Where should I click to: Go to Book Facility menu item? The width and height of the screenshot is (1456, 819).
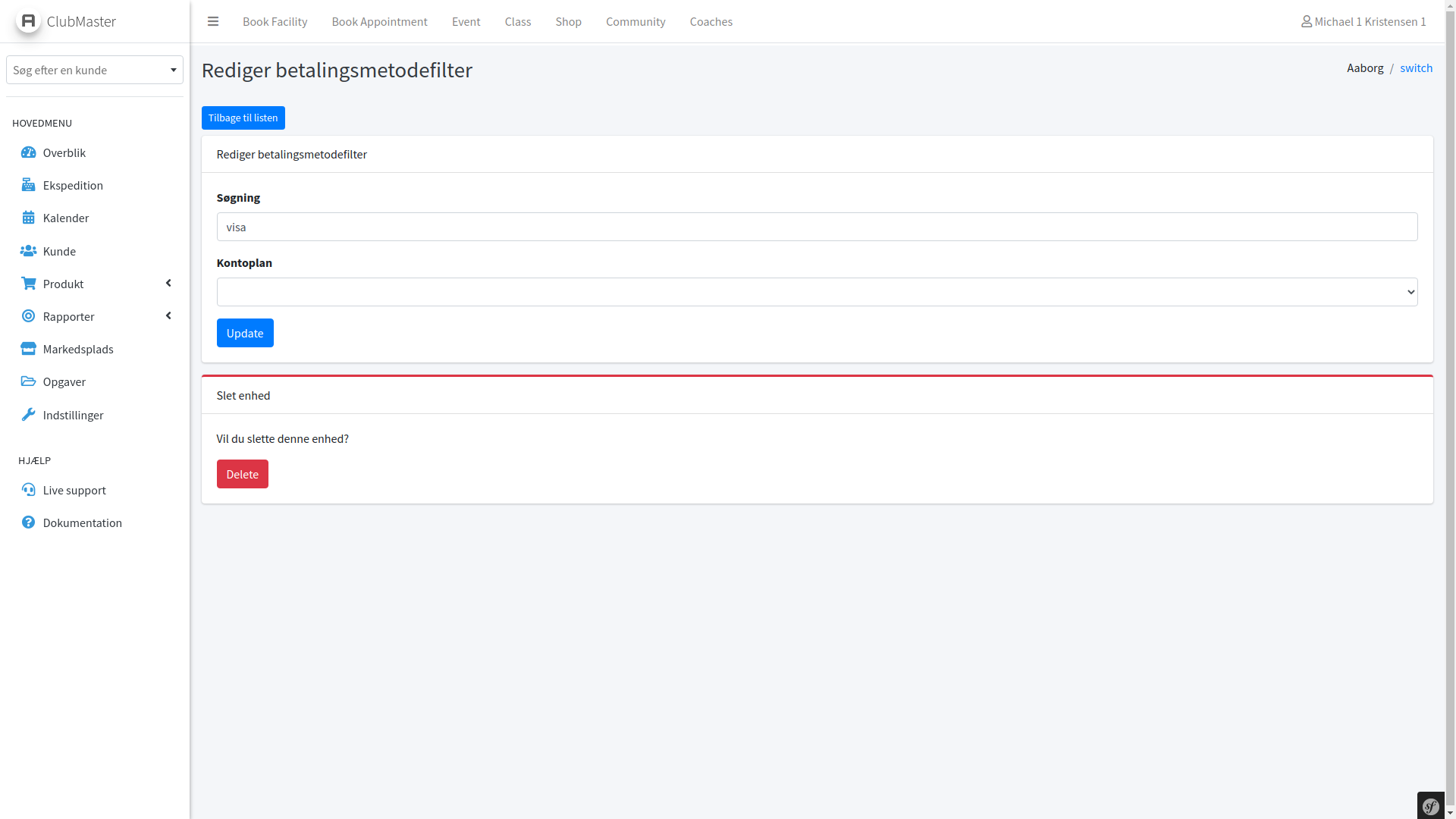click(275, 21)
